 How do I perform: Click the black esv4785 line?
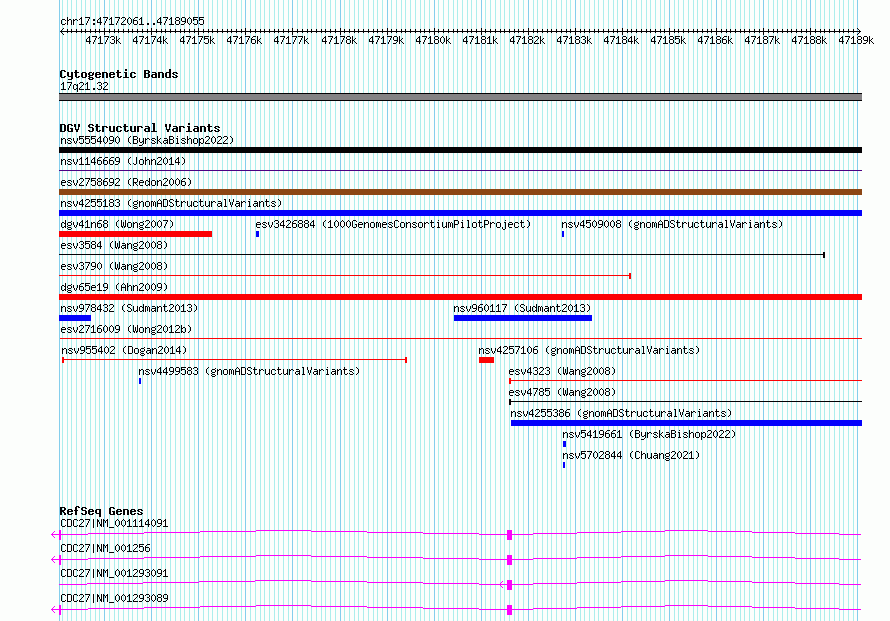click(x=686, y=402)
